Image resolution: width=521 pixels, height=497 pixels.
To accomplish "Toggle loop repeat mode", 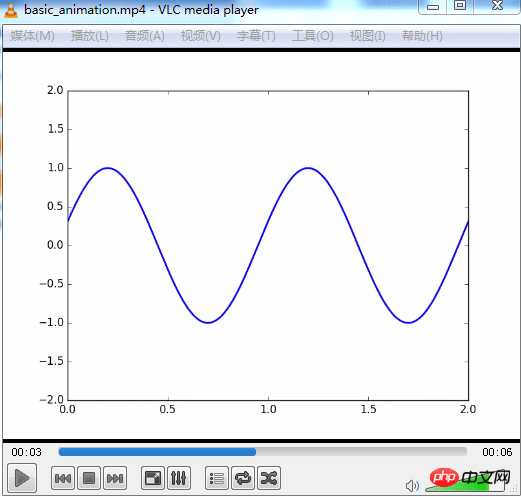I will tap(243, 478).
